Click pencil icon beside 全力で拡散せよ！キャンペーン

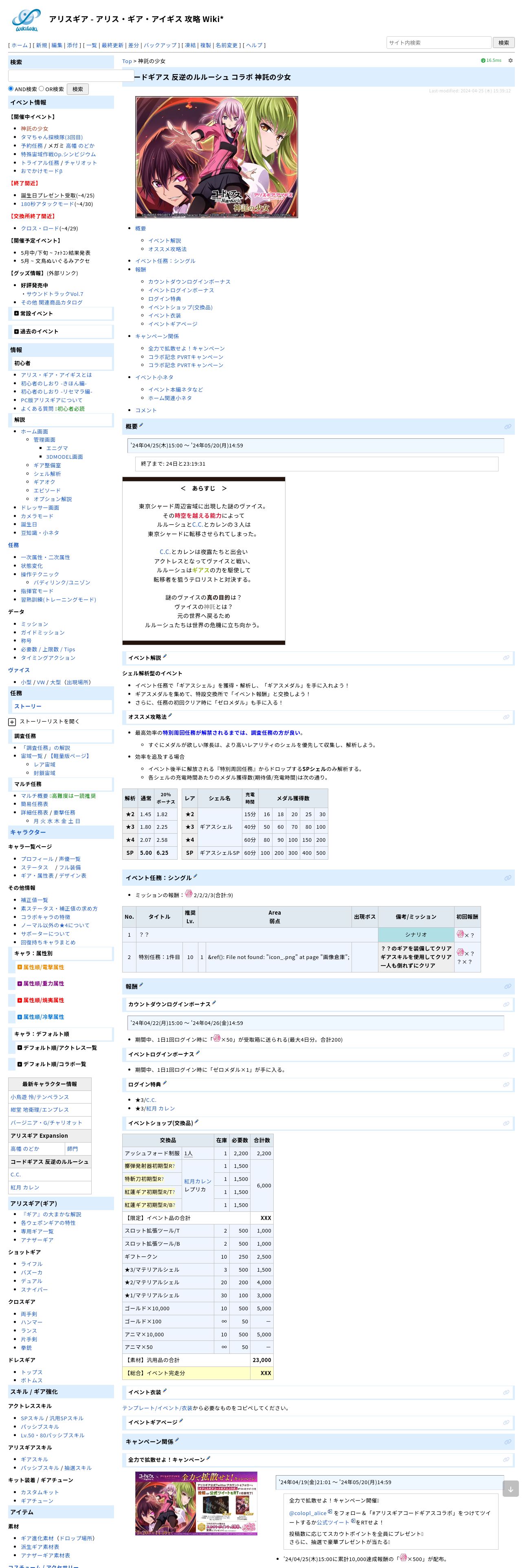[x=208, y=1458]
